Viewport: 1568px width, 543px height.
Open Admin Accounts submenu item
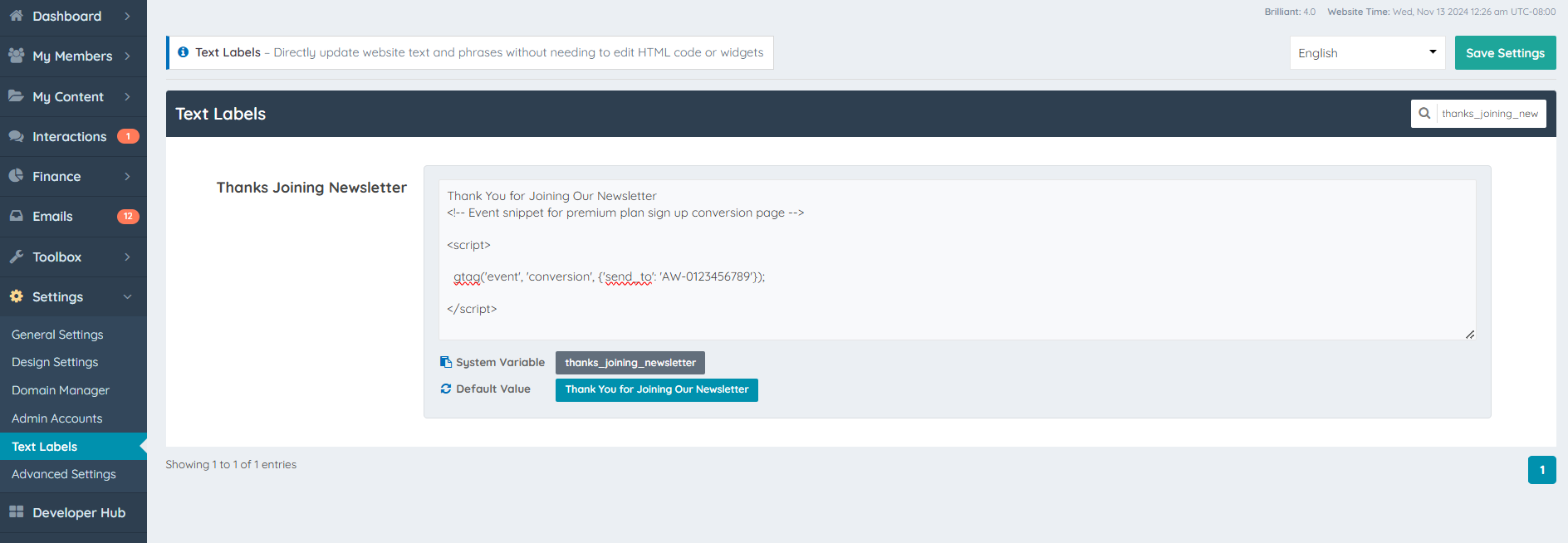click(57, 418)
